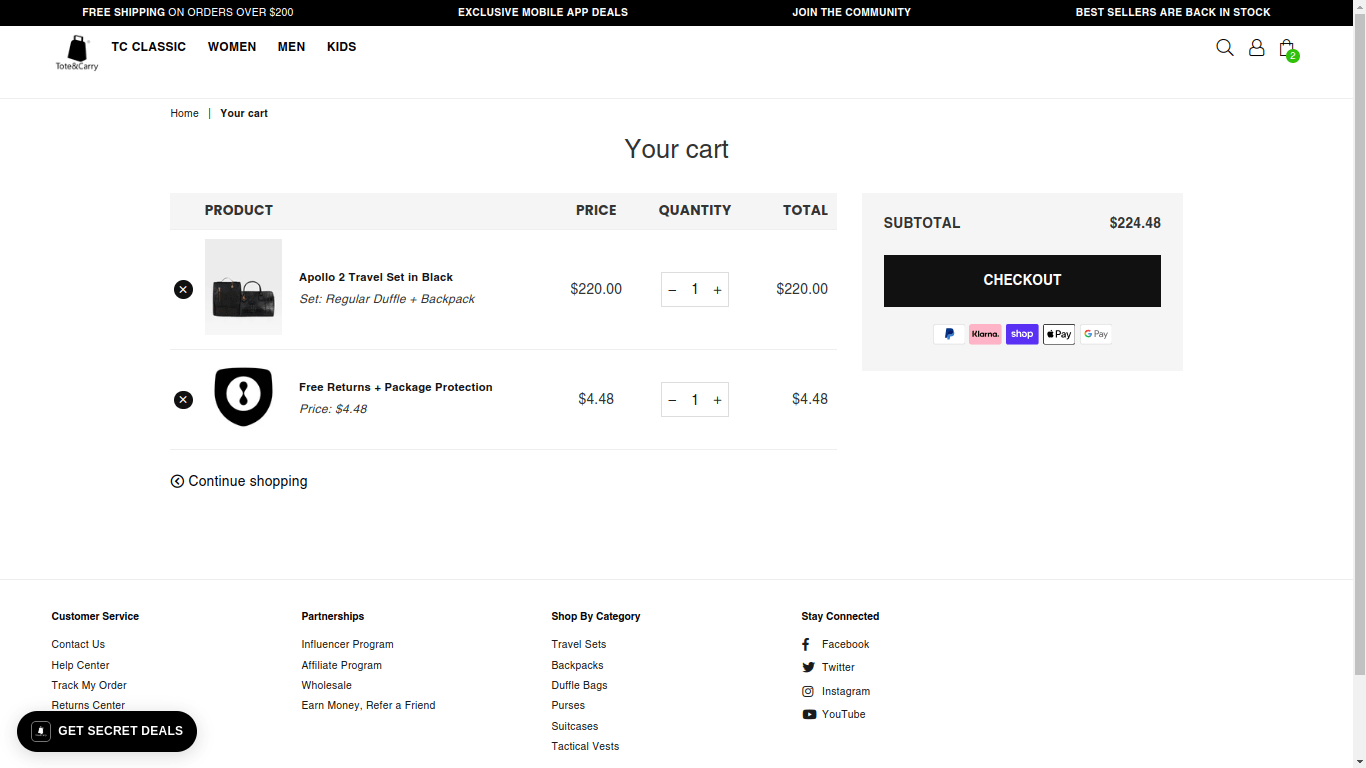Select the PayPal payment icon
This screenshot has width=1366, height=768.
[x=949, y=334]
